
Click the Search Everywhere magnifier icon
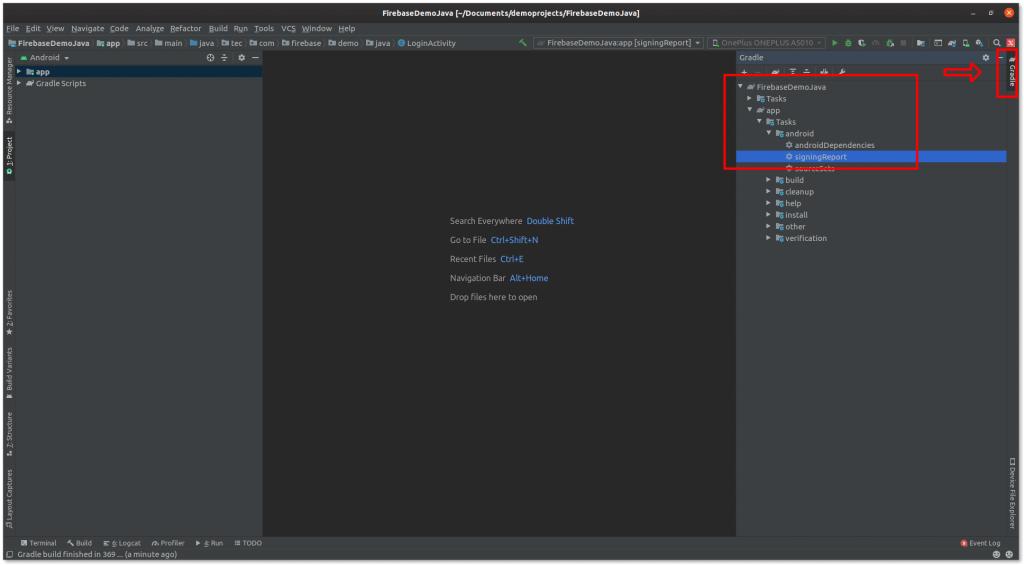[997, 43]
